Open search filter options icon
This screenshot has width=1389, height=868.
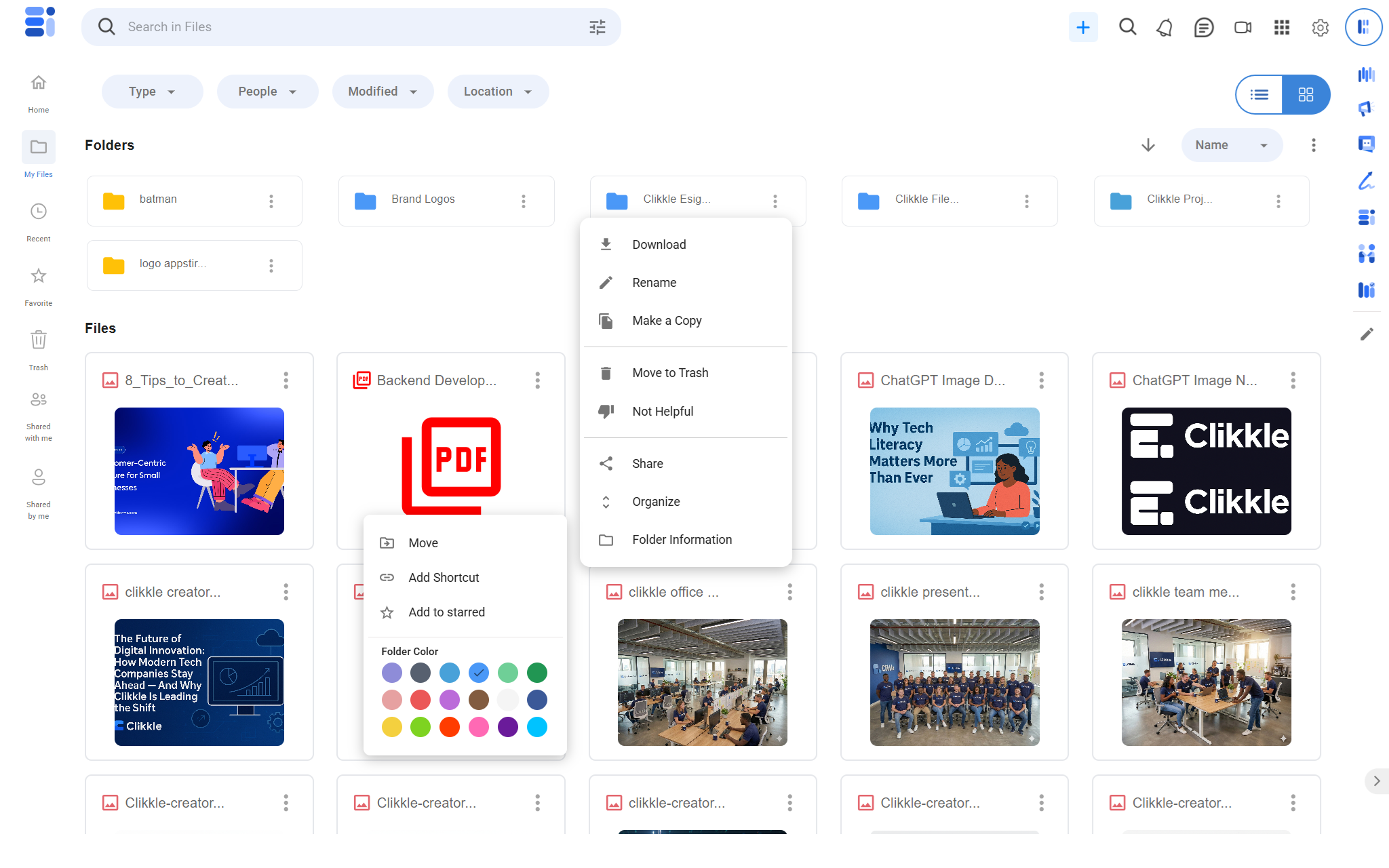pyautogui.click(x=597, y=27)
